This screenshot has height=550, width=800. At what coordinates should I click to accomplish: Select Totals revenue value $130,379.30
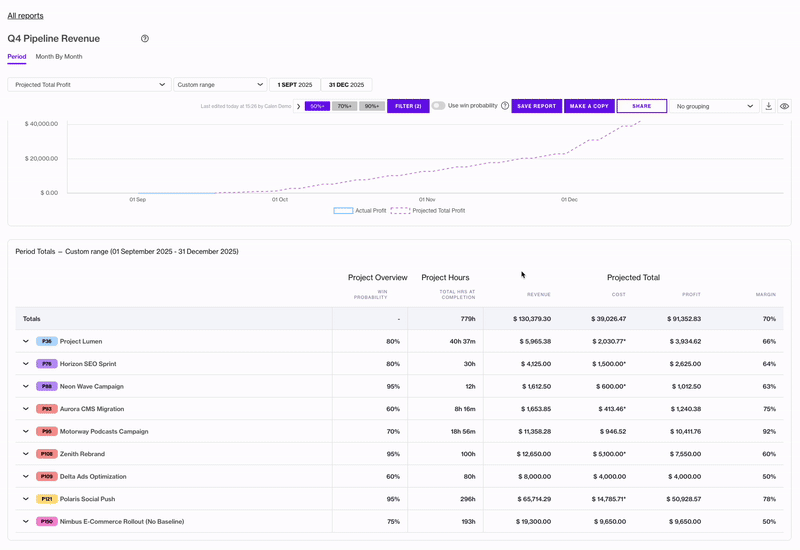pos(532,319)
